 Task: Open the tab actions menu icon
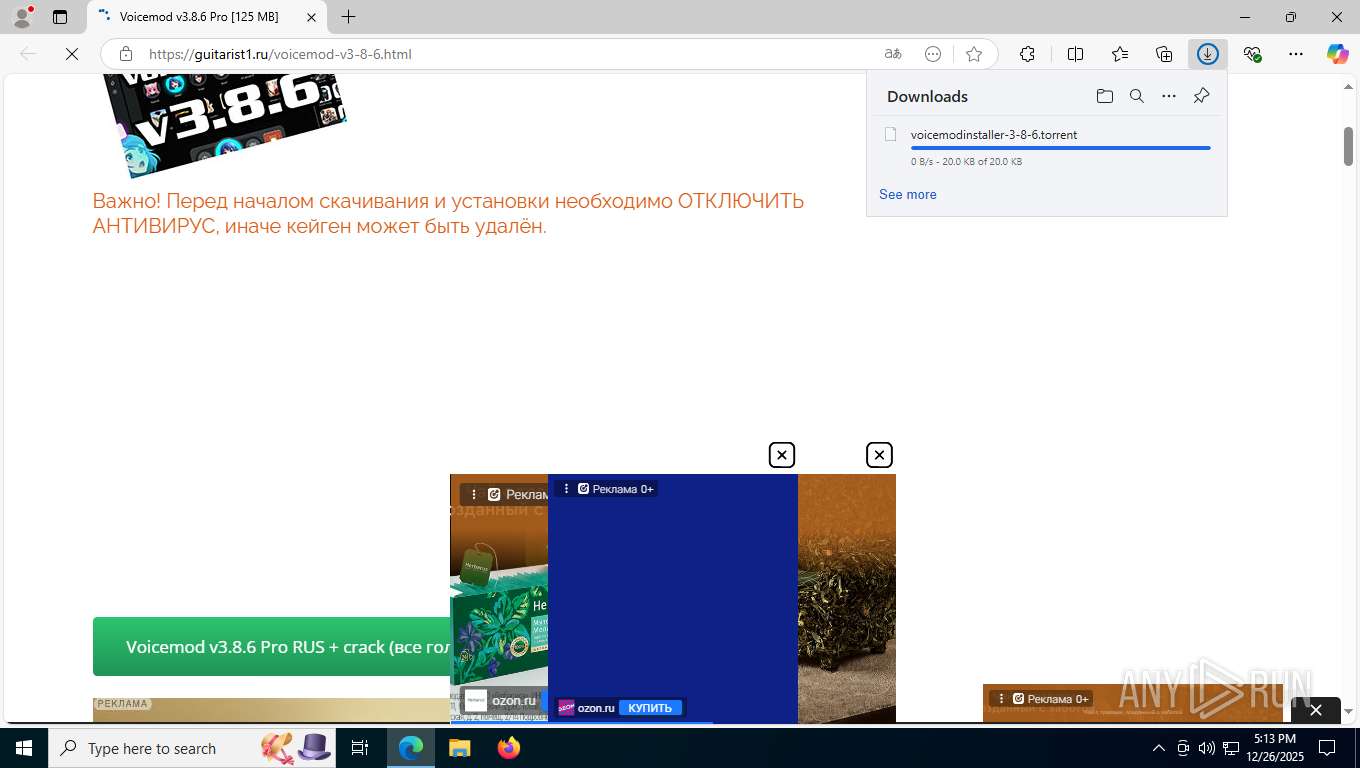(x=60, y=17)
